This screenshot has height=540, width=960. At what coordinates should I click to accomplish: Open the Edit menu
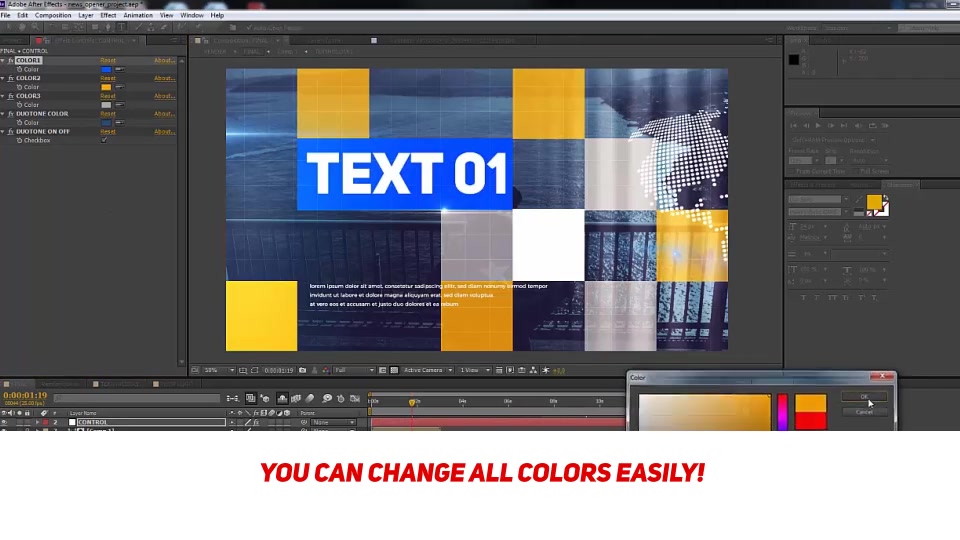[x=23, y=15]
